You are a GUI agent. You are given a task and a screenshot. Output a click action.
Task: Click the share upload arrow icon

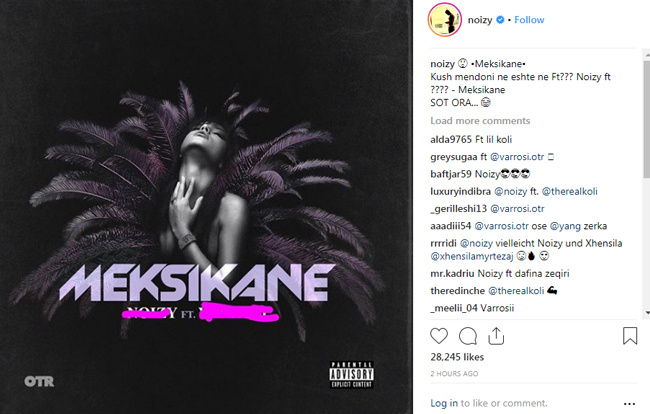coord(496,336)
